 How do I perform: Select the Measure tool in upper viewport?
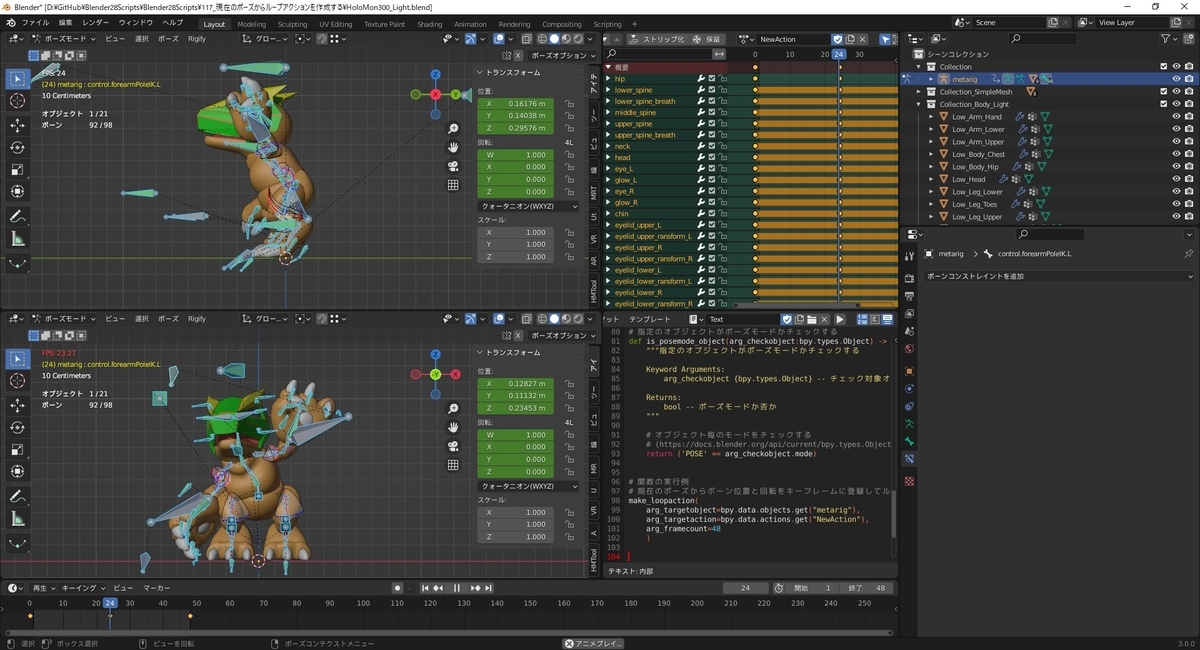[18, 239]
